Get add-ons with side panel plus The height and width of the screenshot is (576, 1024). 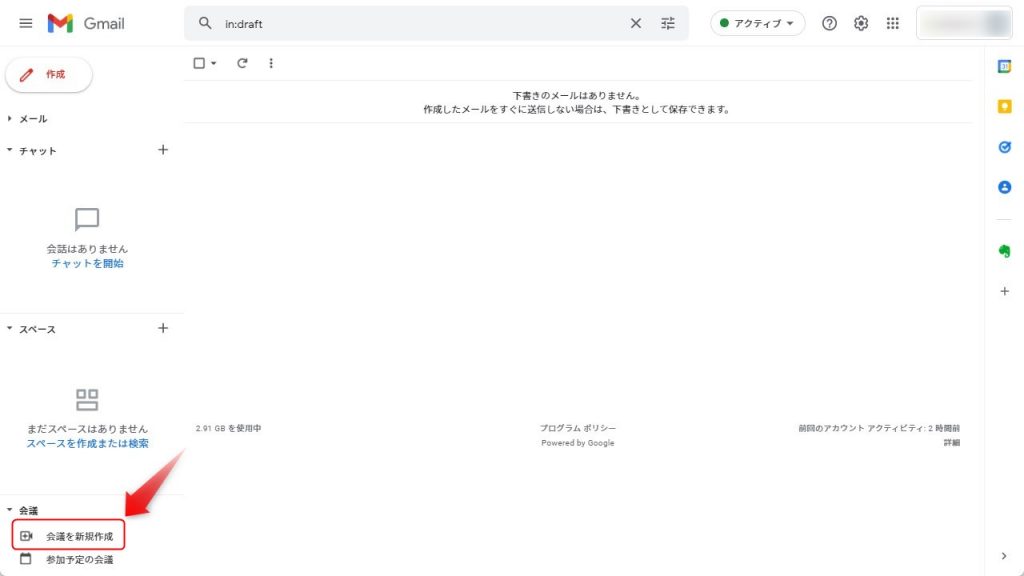tap(1004, 291)
